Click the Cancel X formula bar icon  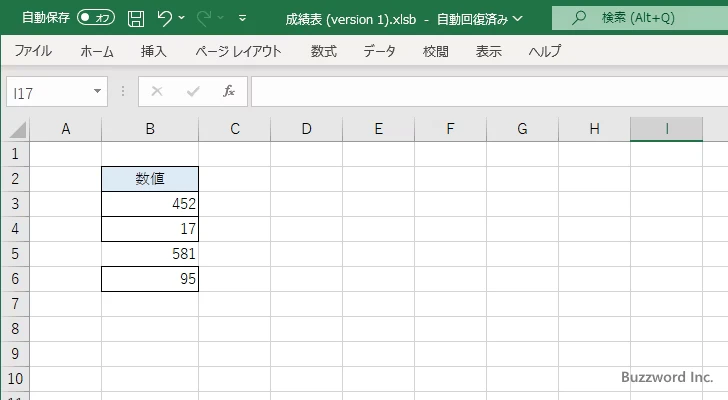(157, 91)
